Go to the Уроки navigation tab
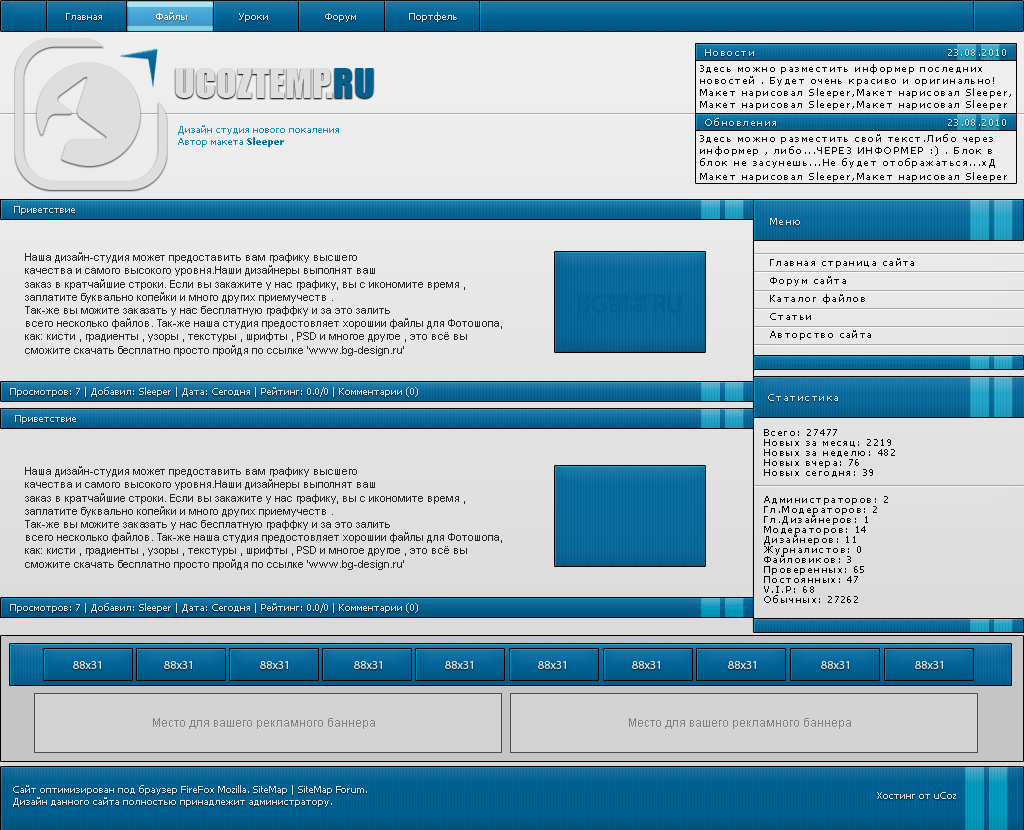1024x830 pixels. 256,16
